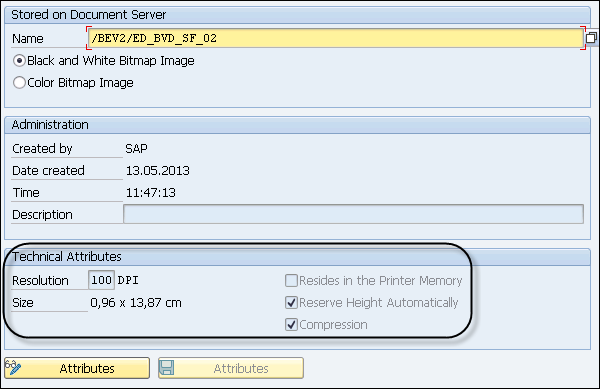The width and height of the screenshot is (600, 389).
Task: Click floppy disk save icon on Attributes
Action: 166,368
